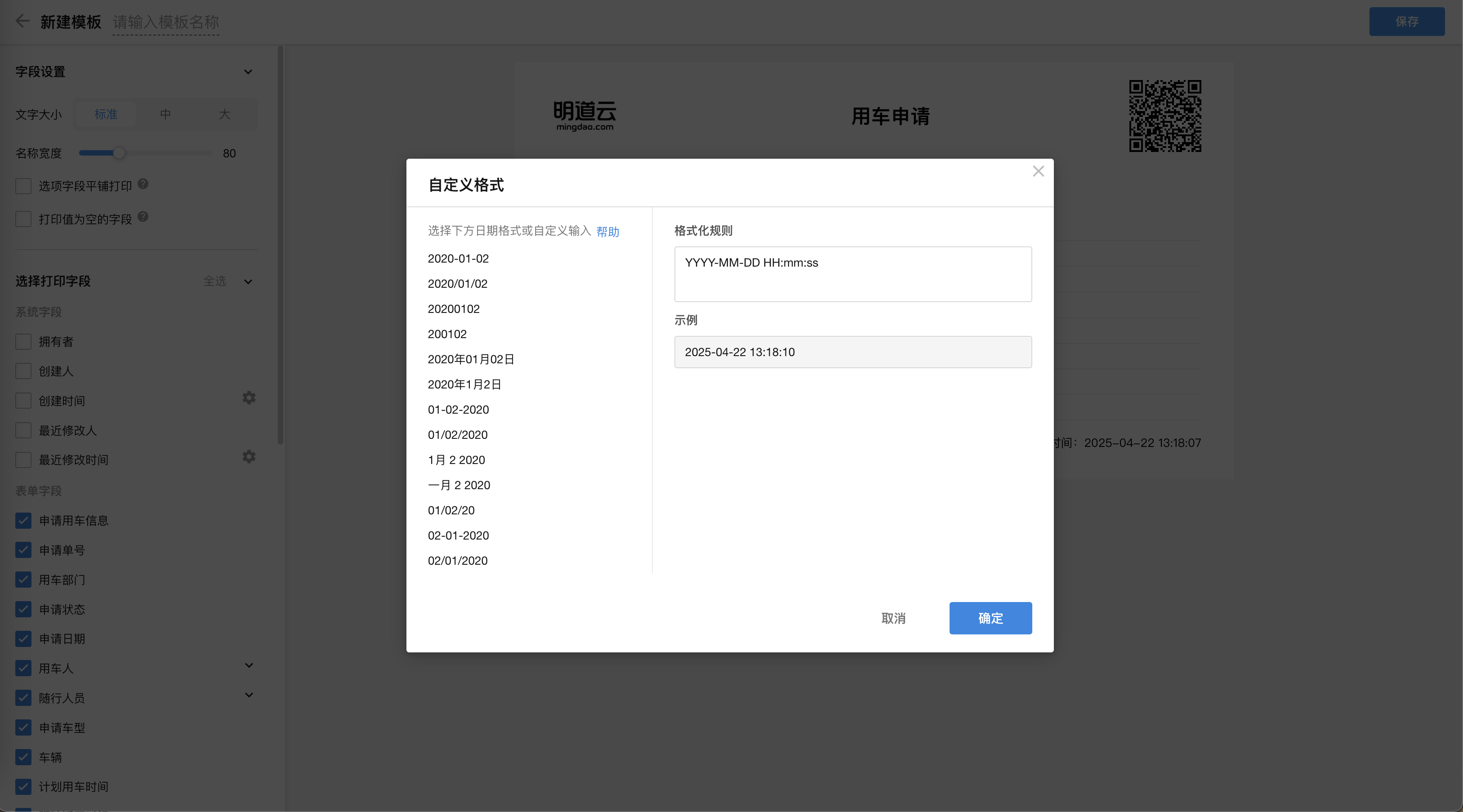
Task: Expand the 随行人员 field options
Action: (x=249, y=695)
